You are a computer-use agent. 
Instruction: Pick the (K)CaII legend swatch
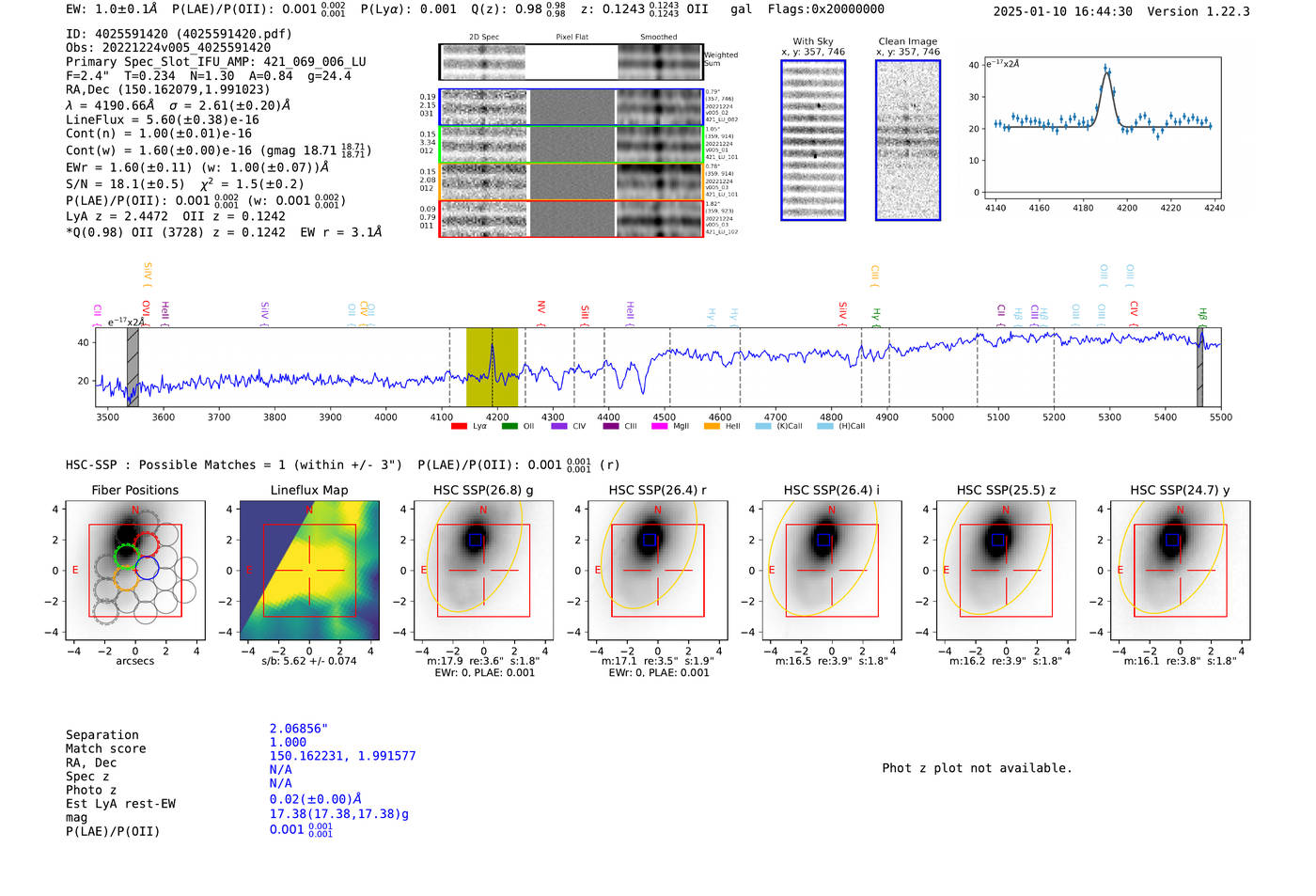763,427
